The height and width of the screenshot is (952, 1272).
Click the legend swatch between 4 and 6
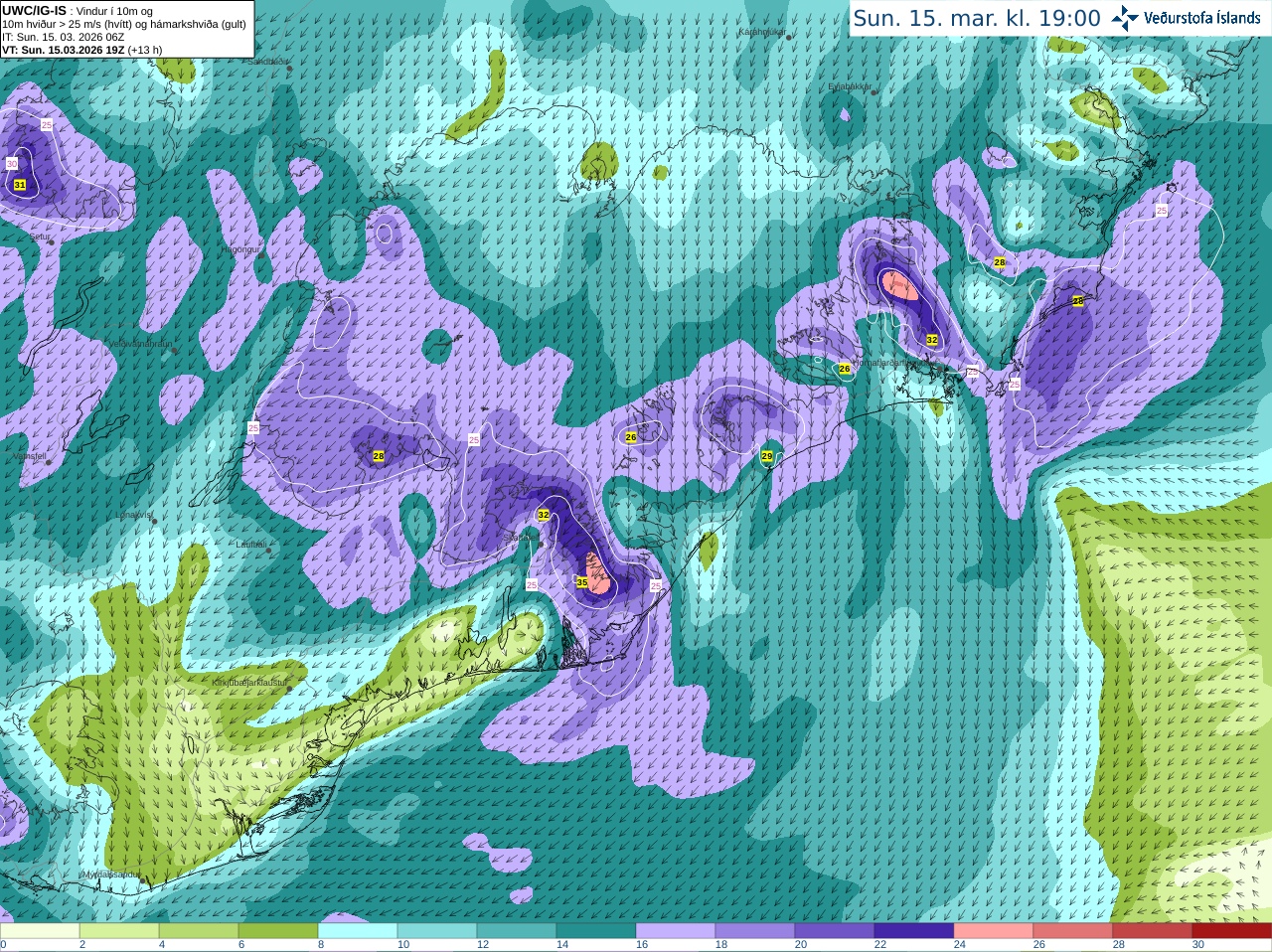(x=199, y=931)
